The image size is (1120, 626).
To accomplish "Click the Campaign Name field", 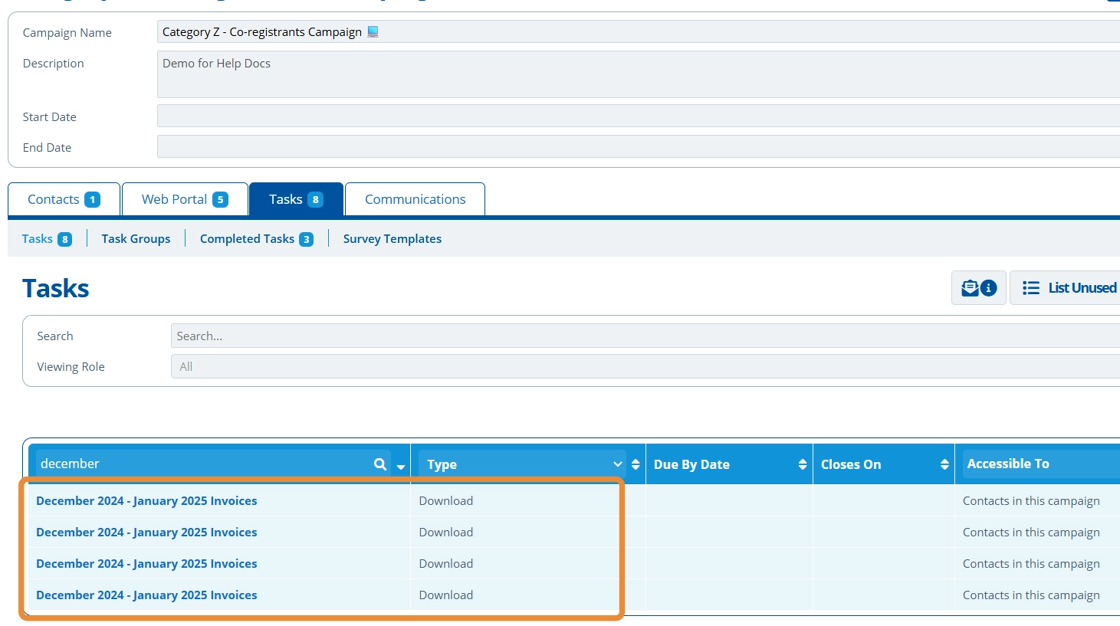I will point(639,31).
